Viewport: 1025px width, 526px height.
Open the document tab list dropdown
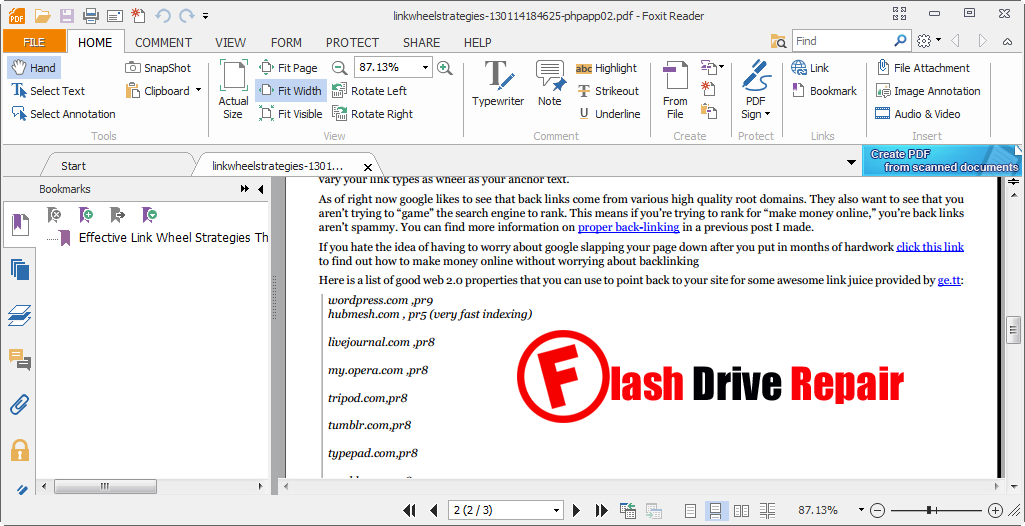coord(851,162)
